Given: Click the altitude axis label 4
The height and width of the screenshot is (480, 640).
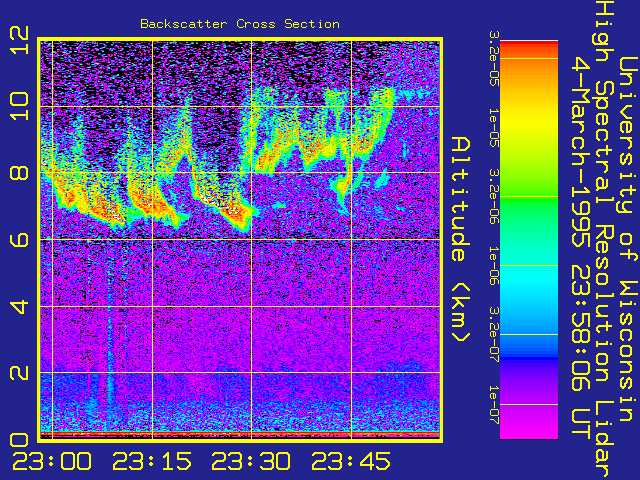Looking at the screenshot, I should (20, 306).
